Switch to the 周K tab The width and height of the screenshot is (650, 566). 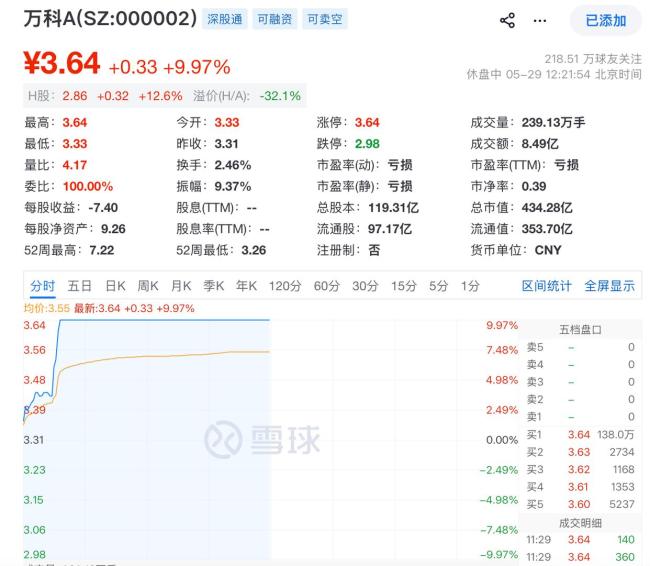coord(148,286)
